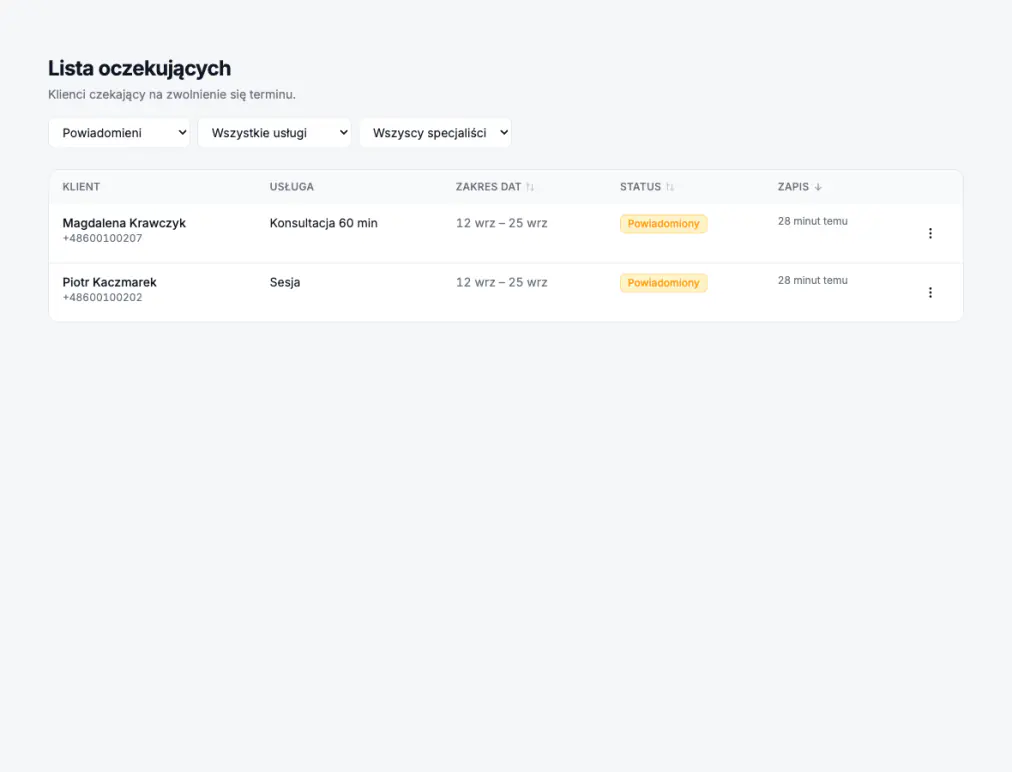The height and width of the screenshot is (772, 1012).
Task: Click the Sesja service cell
Action: 285,282
